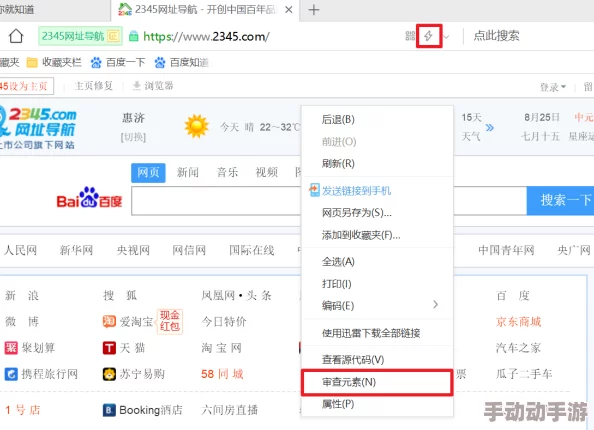Click the download icon beside 浏览器
Viewport: 594px width, 430px height.
(137, 86)
